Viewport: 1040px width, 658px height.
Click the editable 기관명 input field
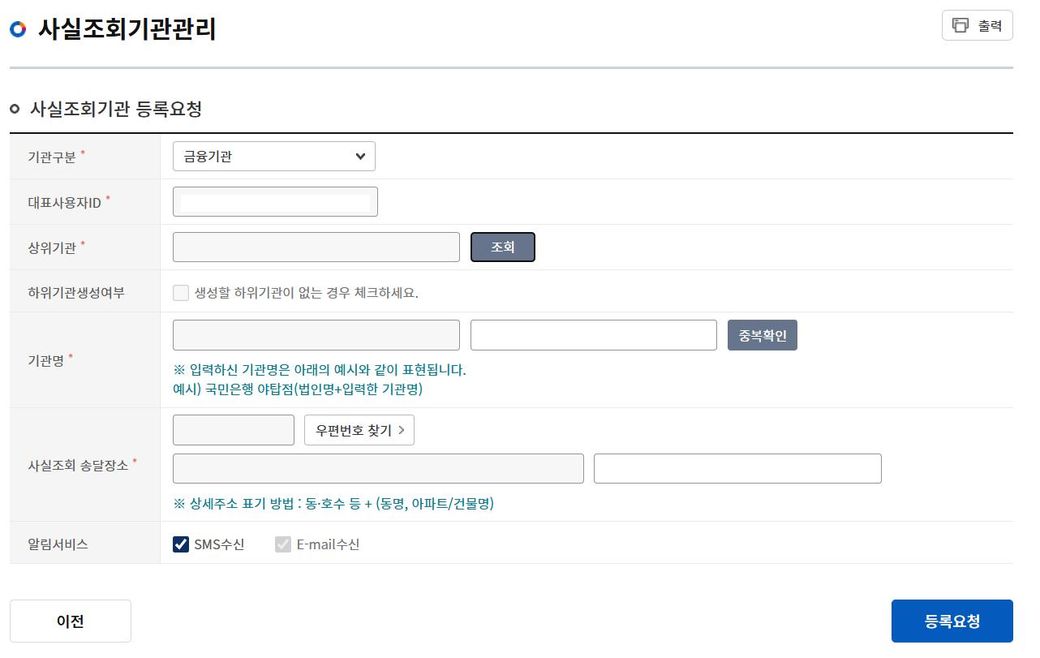point(593,335)
